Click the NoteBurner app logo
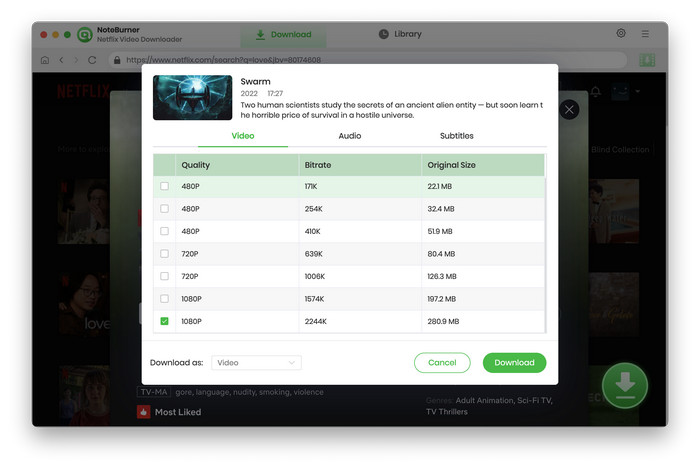Screen dimensions: 700x469 tap(85, 34)
